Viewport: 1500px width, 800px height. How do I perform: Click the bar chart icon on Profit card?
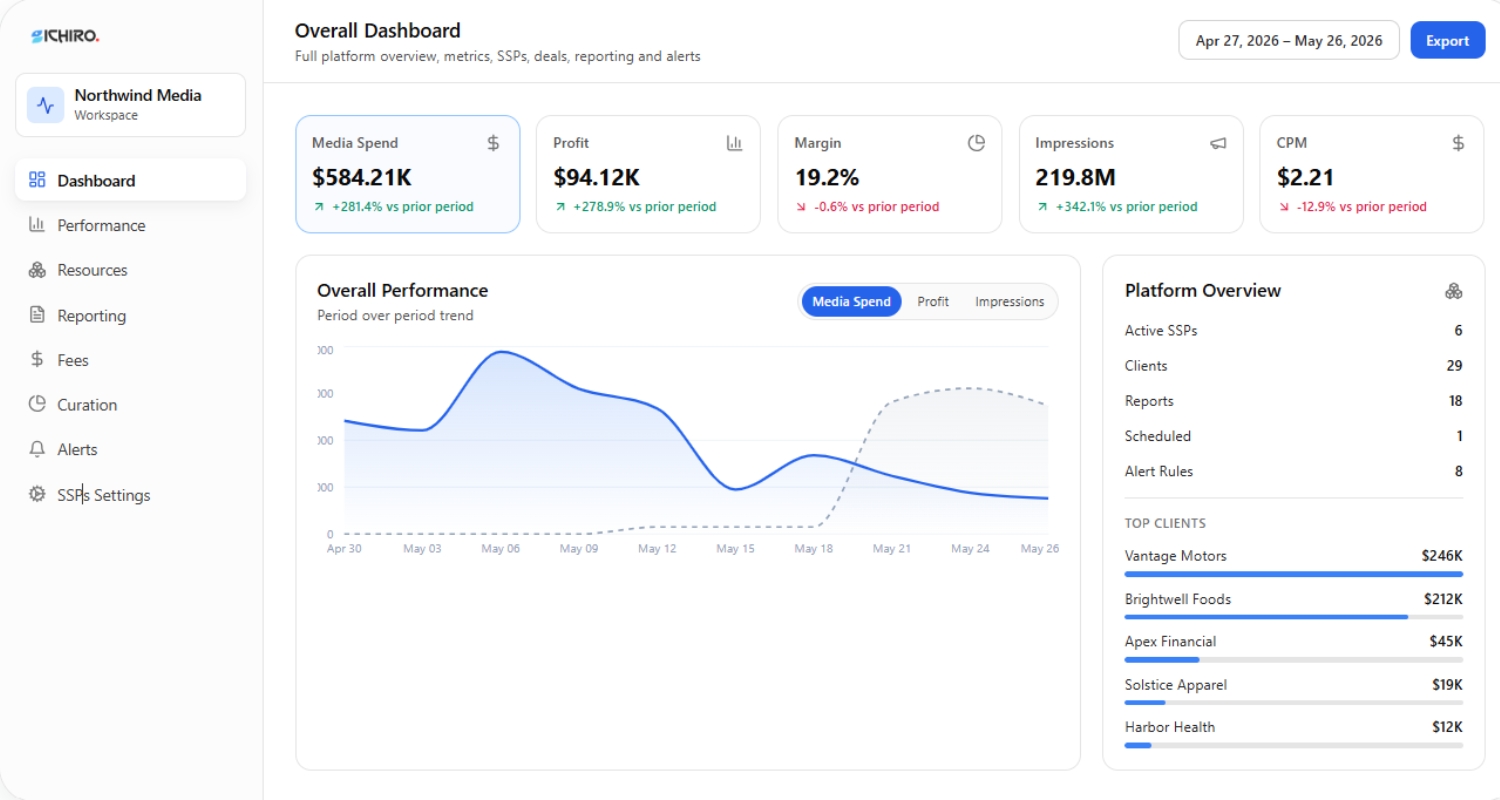coord(735,143)
